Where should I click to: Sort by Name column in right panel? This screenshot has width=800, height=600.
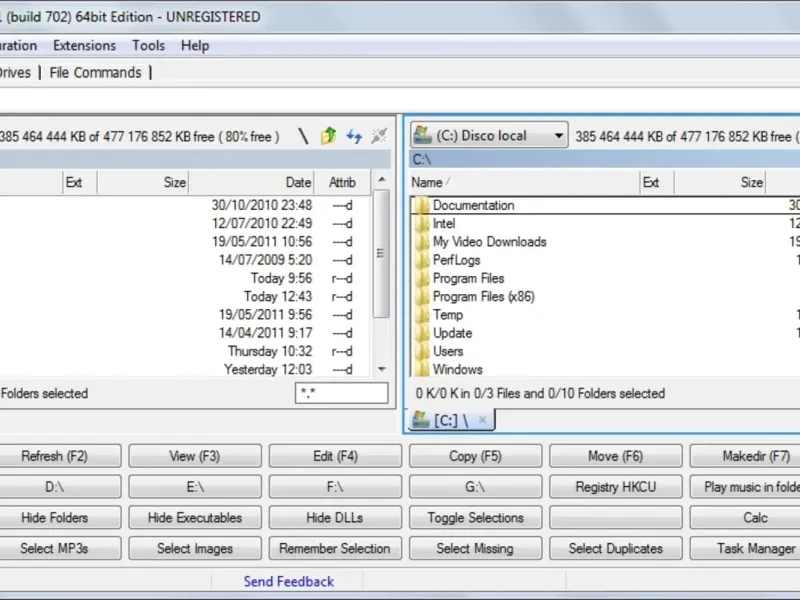[x=524, y=183]
